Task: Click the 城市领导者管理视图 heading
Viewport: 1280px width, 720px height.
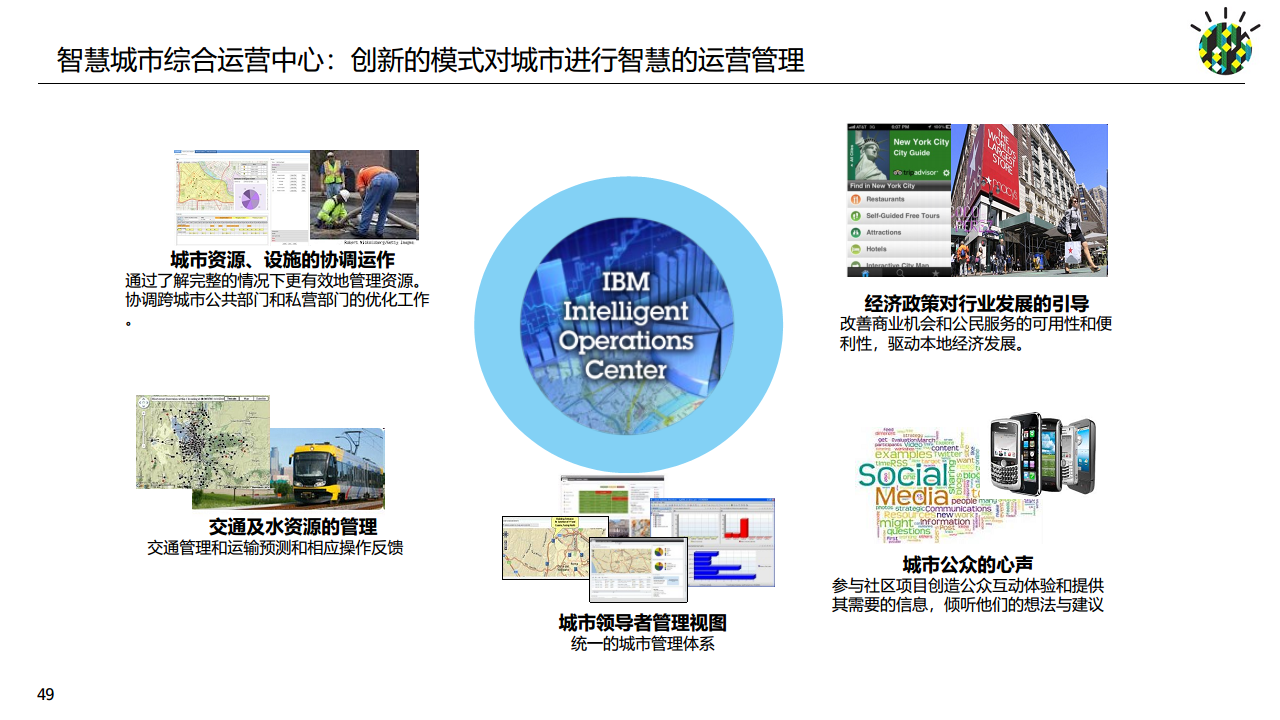Action: (x=642, y=623)
